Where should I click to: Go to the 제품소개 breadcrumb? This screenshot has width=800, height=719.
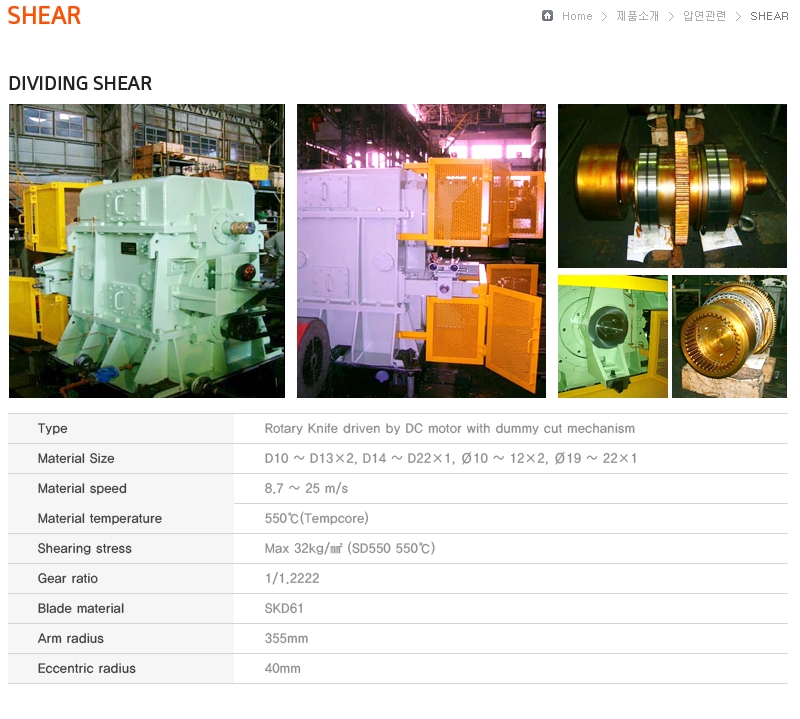[637, 16]
